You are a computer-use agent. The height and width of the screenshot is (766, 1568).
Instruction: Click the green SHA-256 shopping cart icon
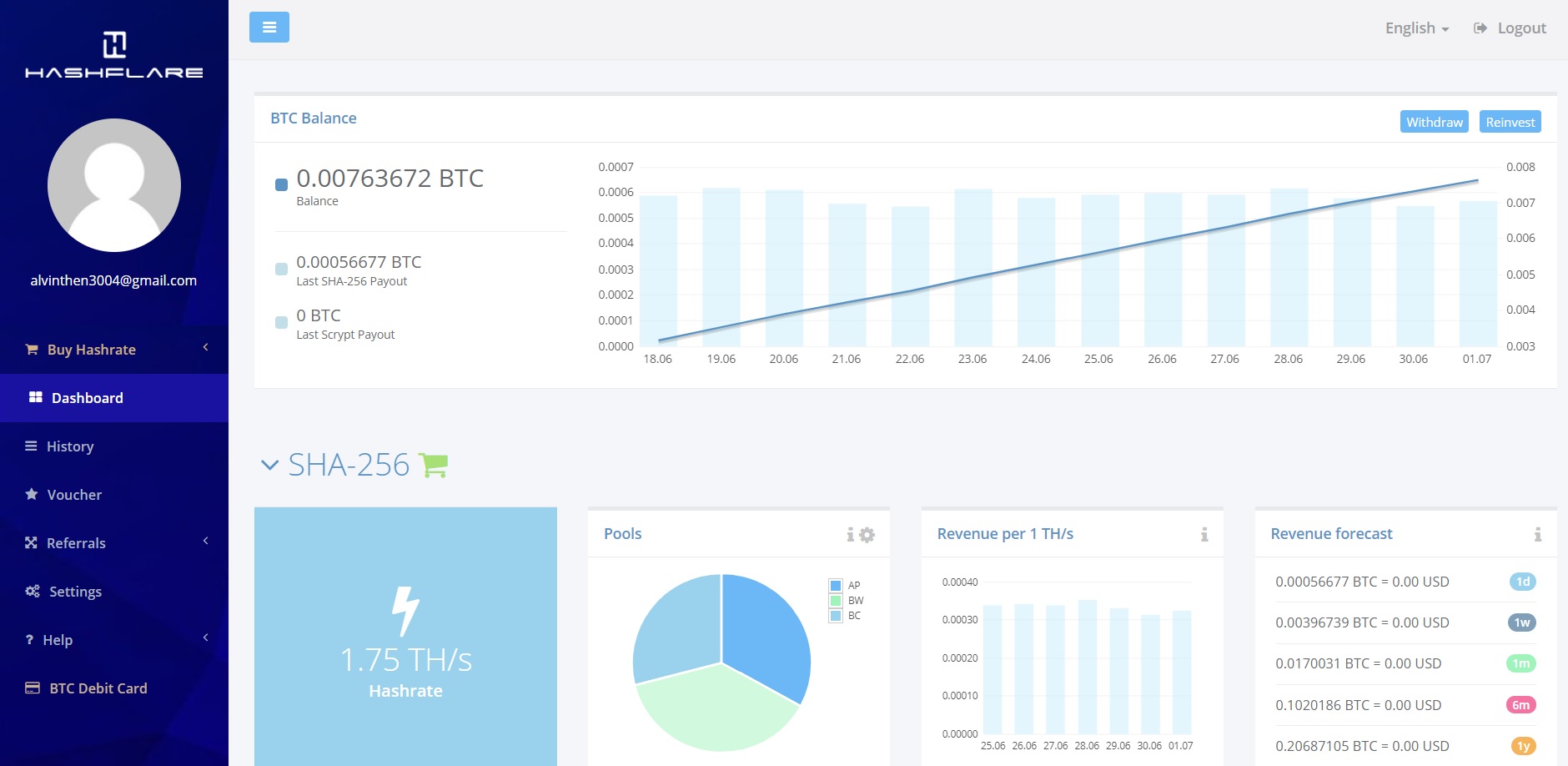tap(433, 465)
